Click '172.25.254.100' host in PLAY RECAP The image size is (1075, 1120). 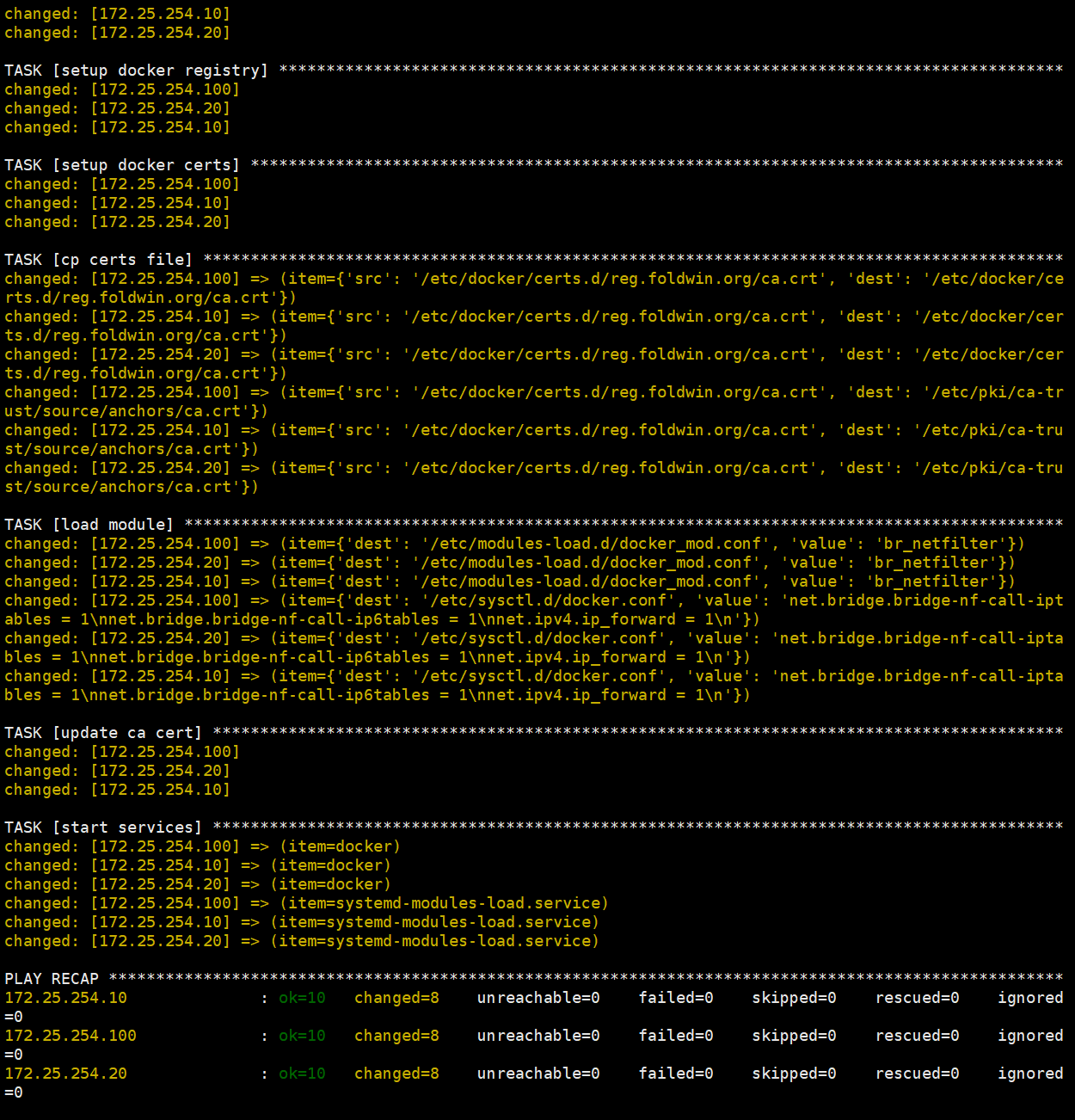(x=71, y=1036)
